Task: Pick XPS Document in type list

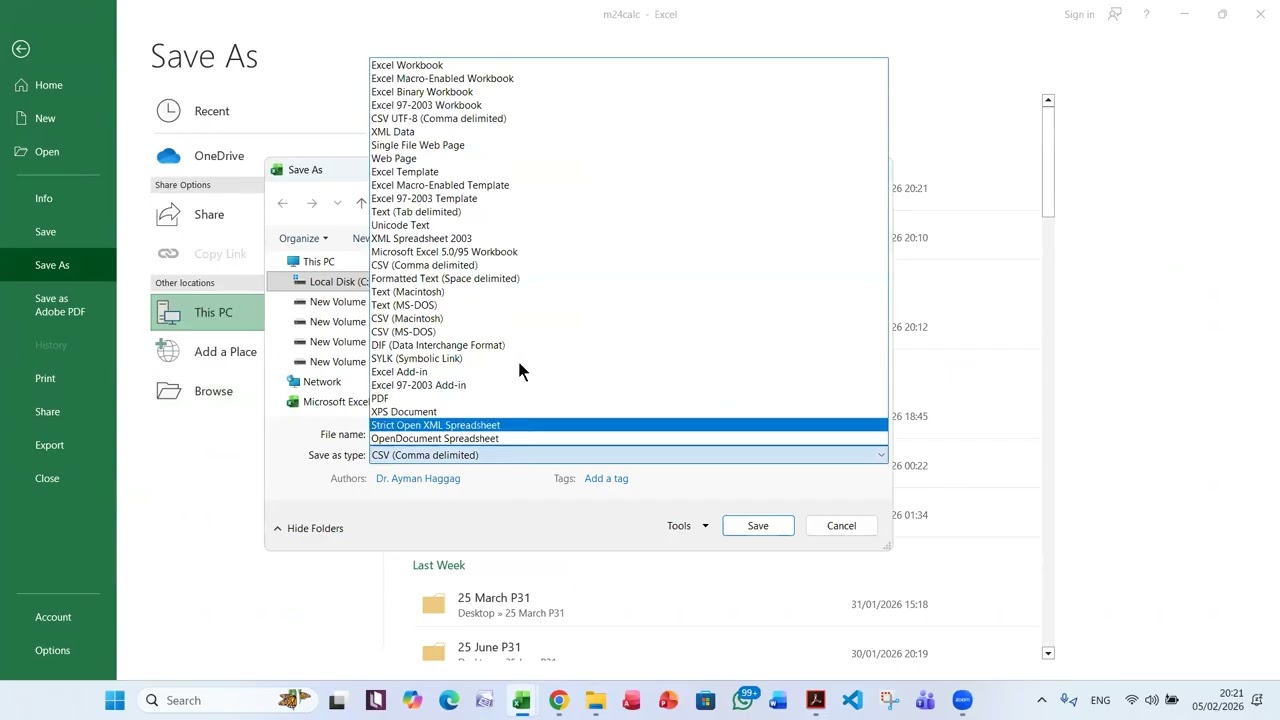Action: (x=628, y=412)
